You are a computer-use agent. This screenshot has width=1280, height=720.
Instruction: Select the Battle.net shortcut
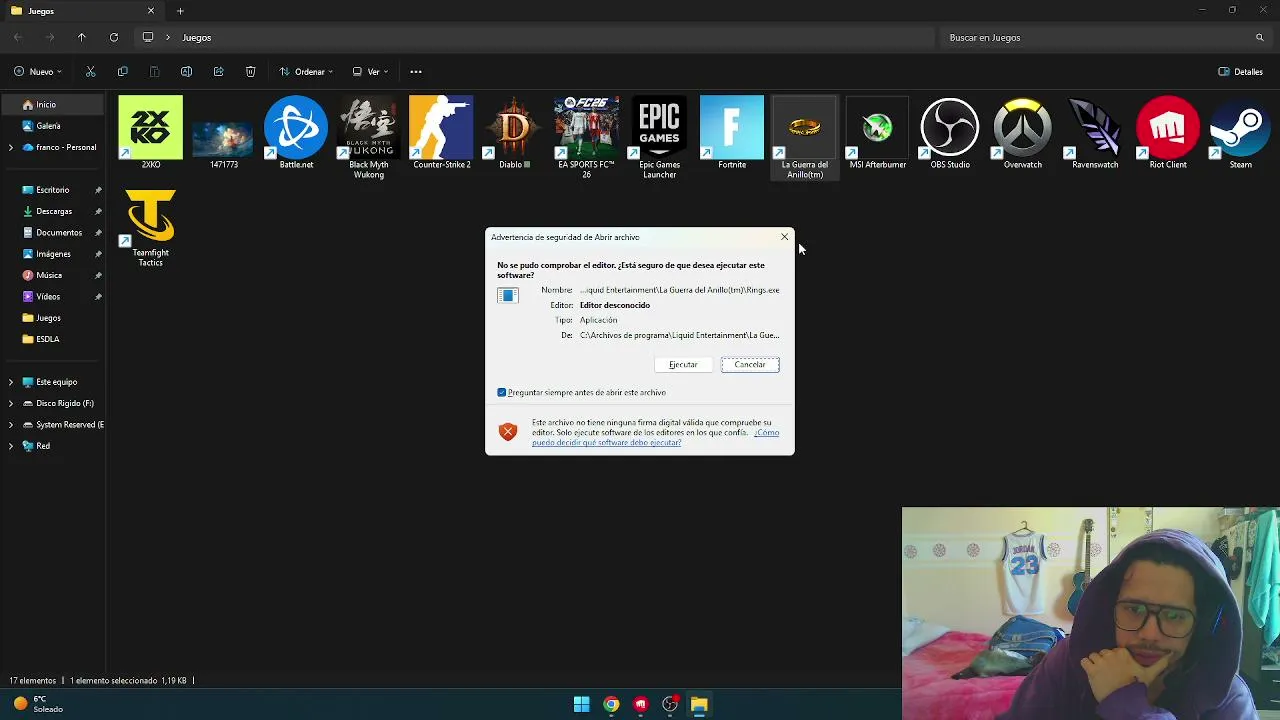(296, 132)
